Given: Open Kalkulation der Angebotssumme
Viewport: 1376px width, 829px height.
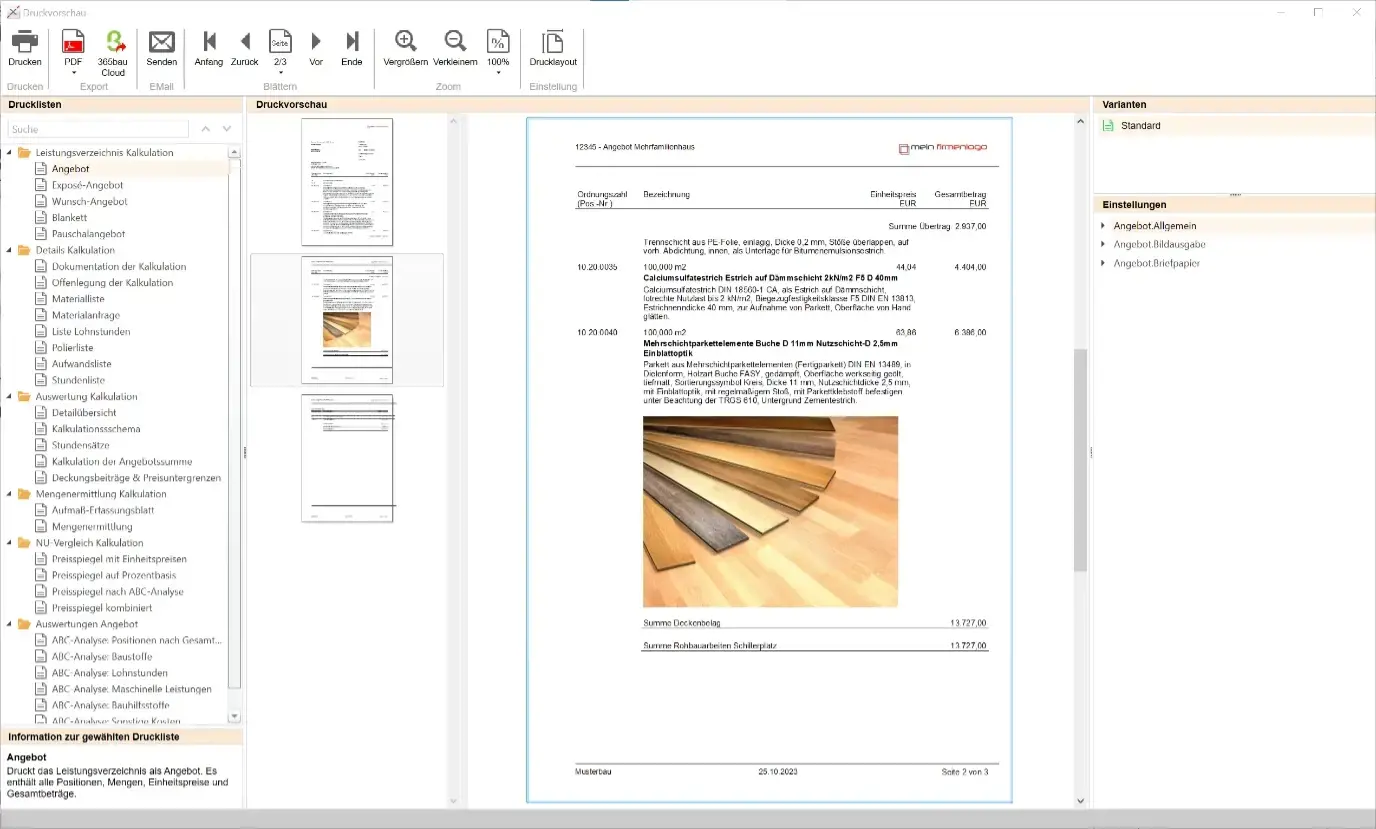Looking at the screenshot, I should click(x=122, y=461).
